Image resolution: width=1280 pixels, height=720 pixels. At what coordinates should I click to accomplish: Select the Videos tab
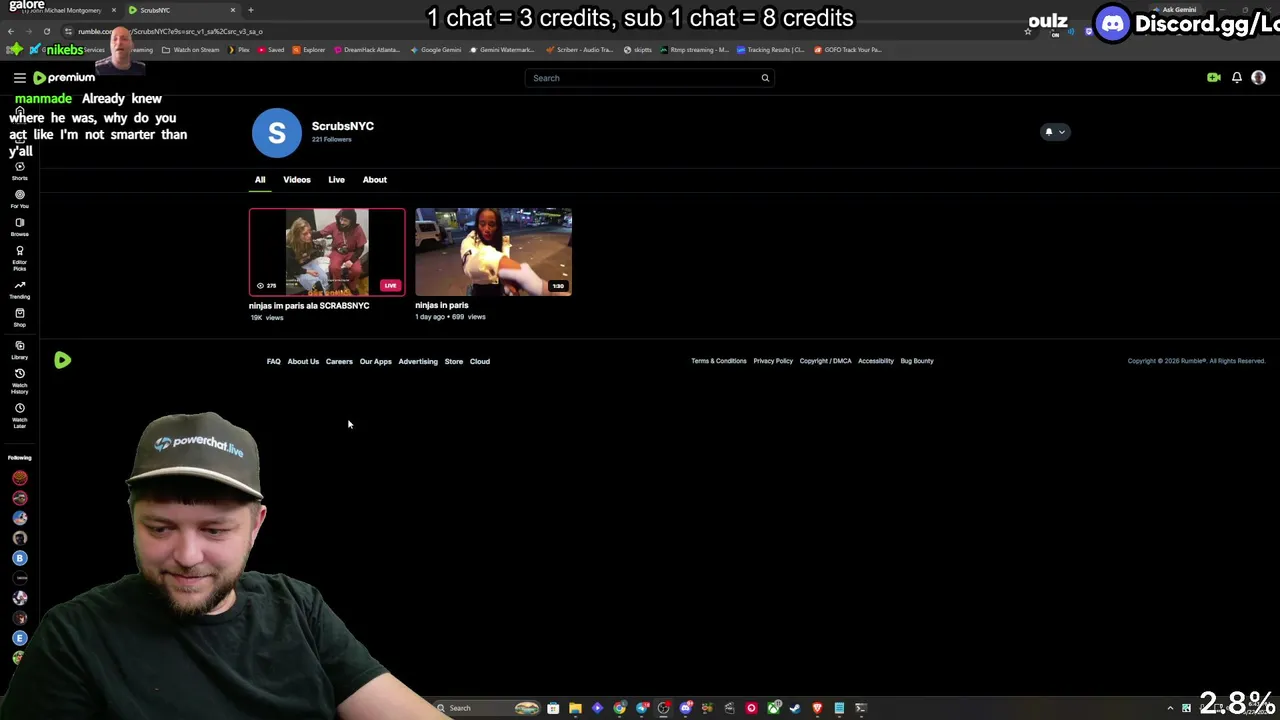[297, 180]
